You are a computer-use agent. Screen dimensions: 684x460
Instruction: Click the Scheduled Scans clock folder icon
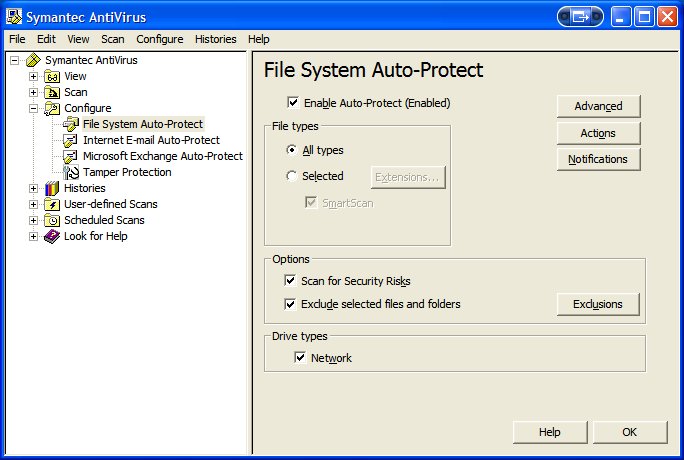(x=52, y=220)
